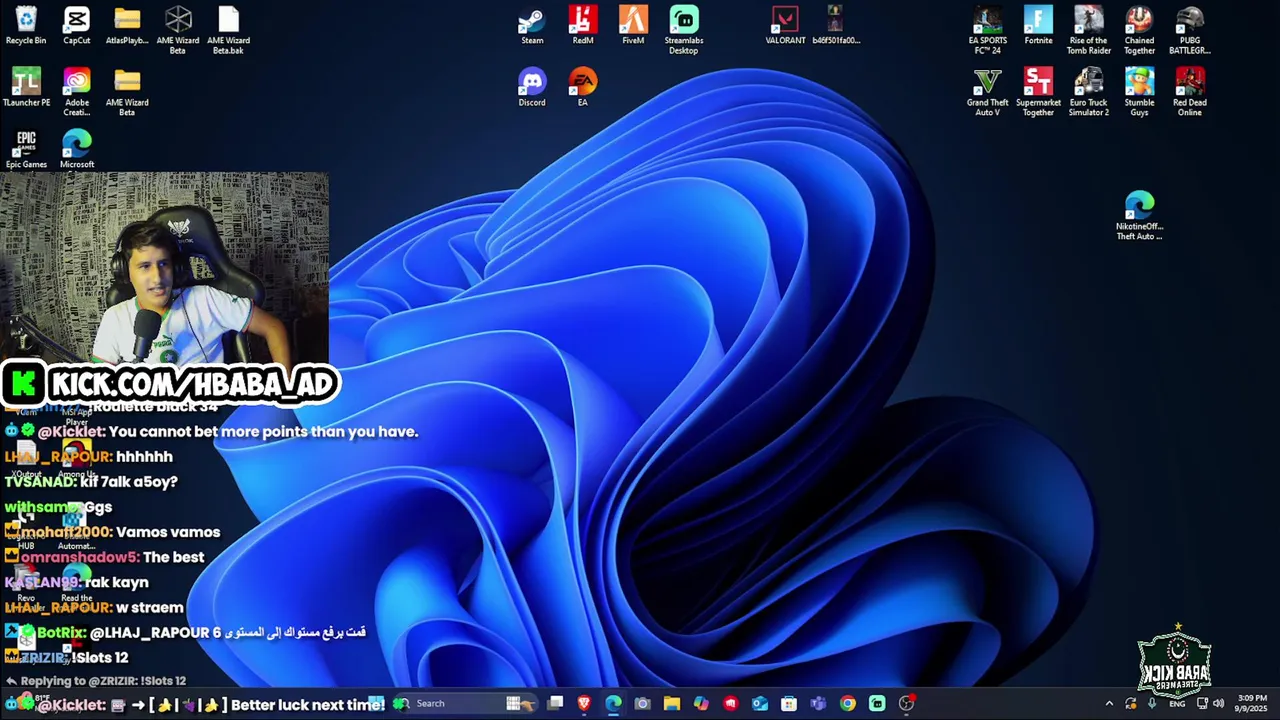Open Rise of the Tomb Raider icon

(x=1089, y=30)
